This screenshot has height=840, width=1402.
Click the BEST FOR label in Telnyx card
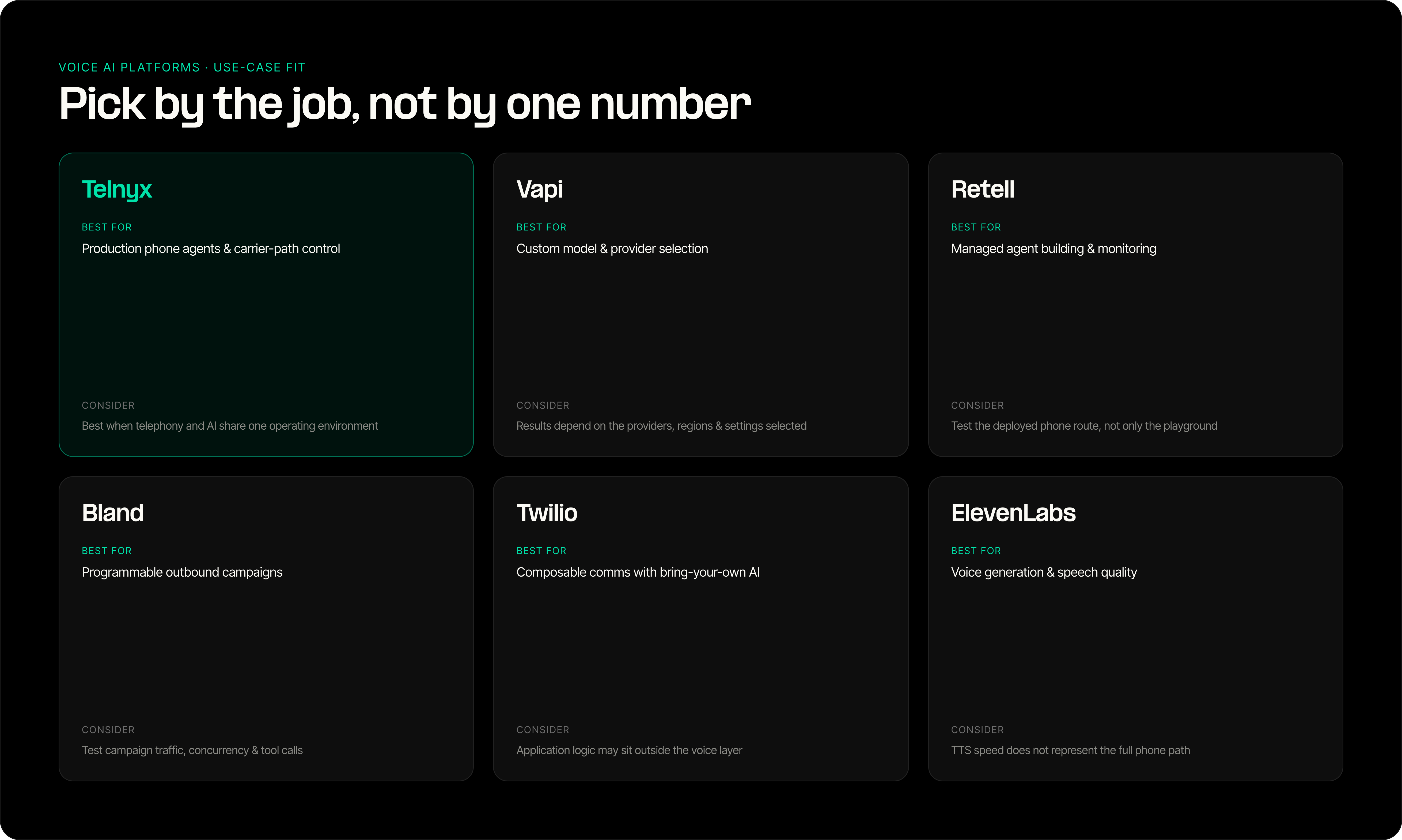[x=107, y=227]
